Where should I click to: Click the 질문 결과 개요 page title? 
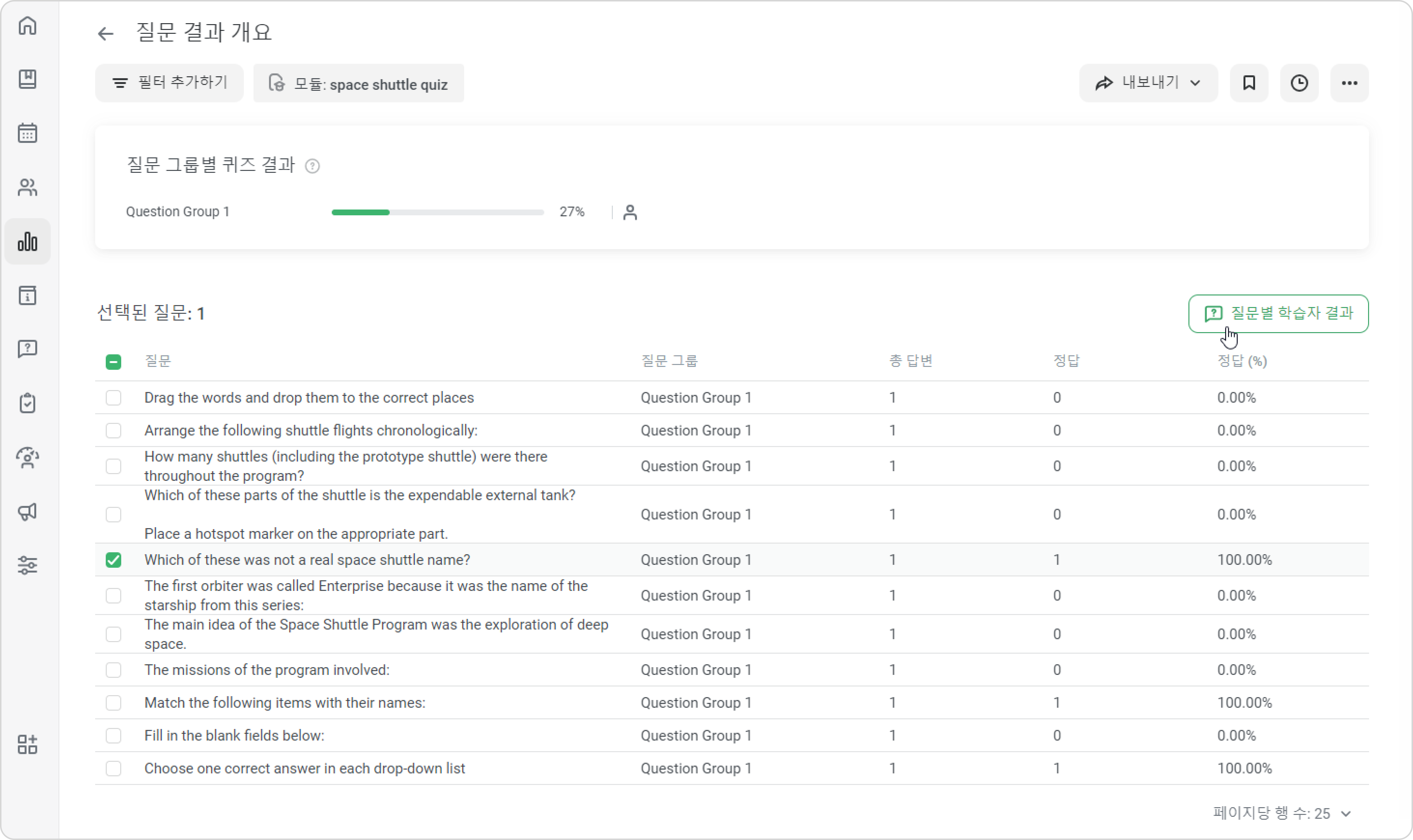click(x=204, y=32)
